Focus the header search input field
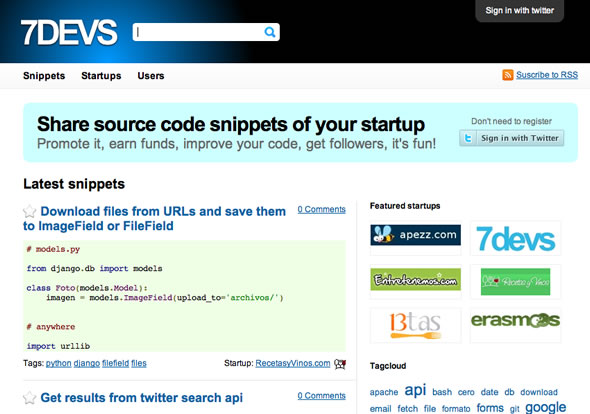Viewport: 590px width, 414px height. point(206,32)
